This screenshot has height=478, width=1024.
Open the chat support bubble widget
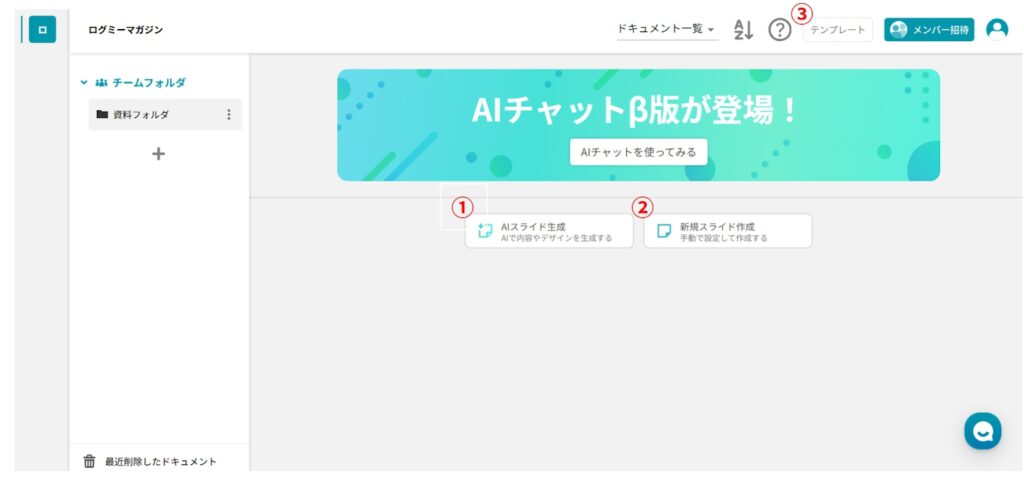point(982,431)
